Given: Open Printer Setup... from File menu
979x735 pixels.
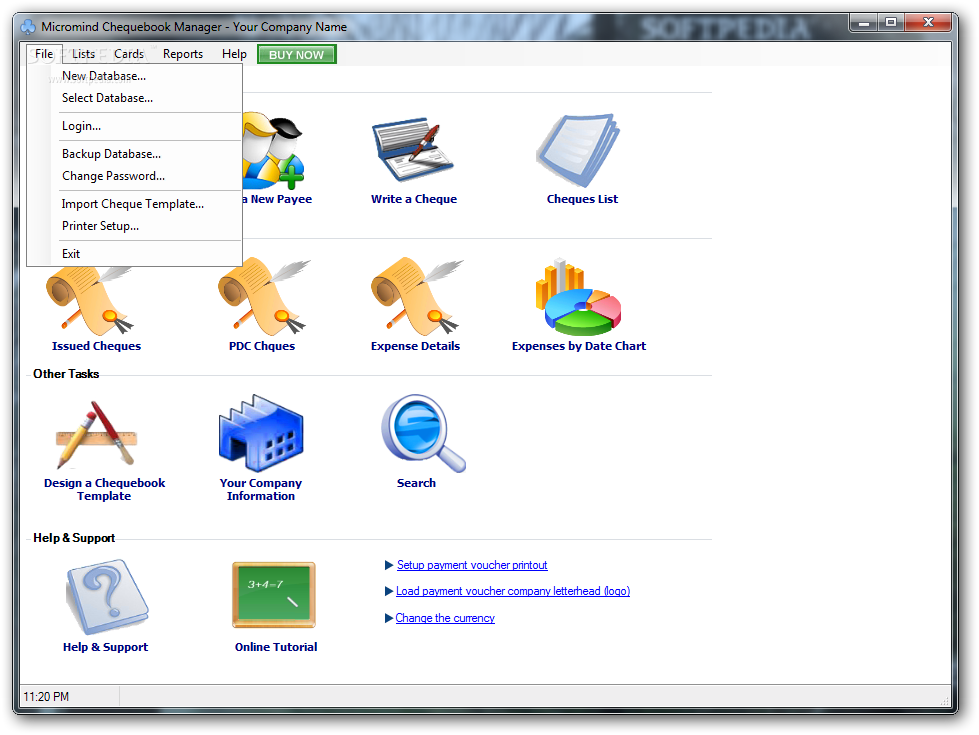Looking at the screenshot, I should 134,226.
